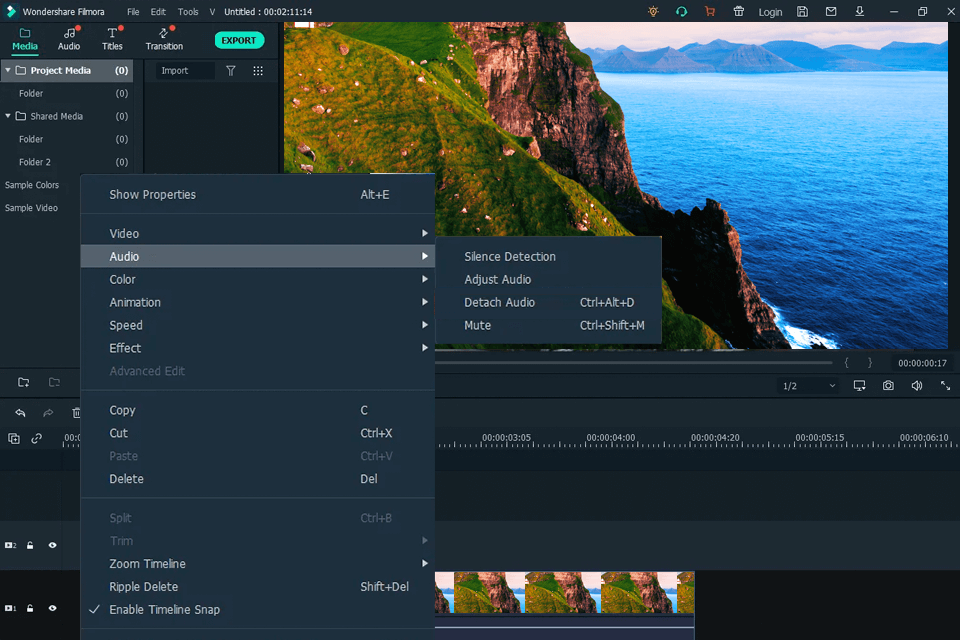Viewport: 960px width, 640px height.
Task: Click the mark in brace icon
Action: pos(847,363)
